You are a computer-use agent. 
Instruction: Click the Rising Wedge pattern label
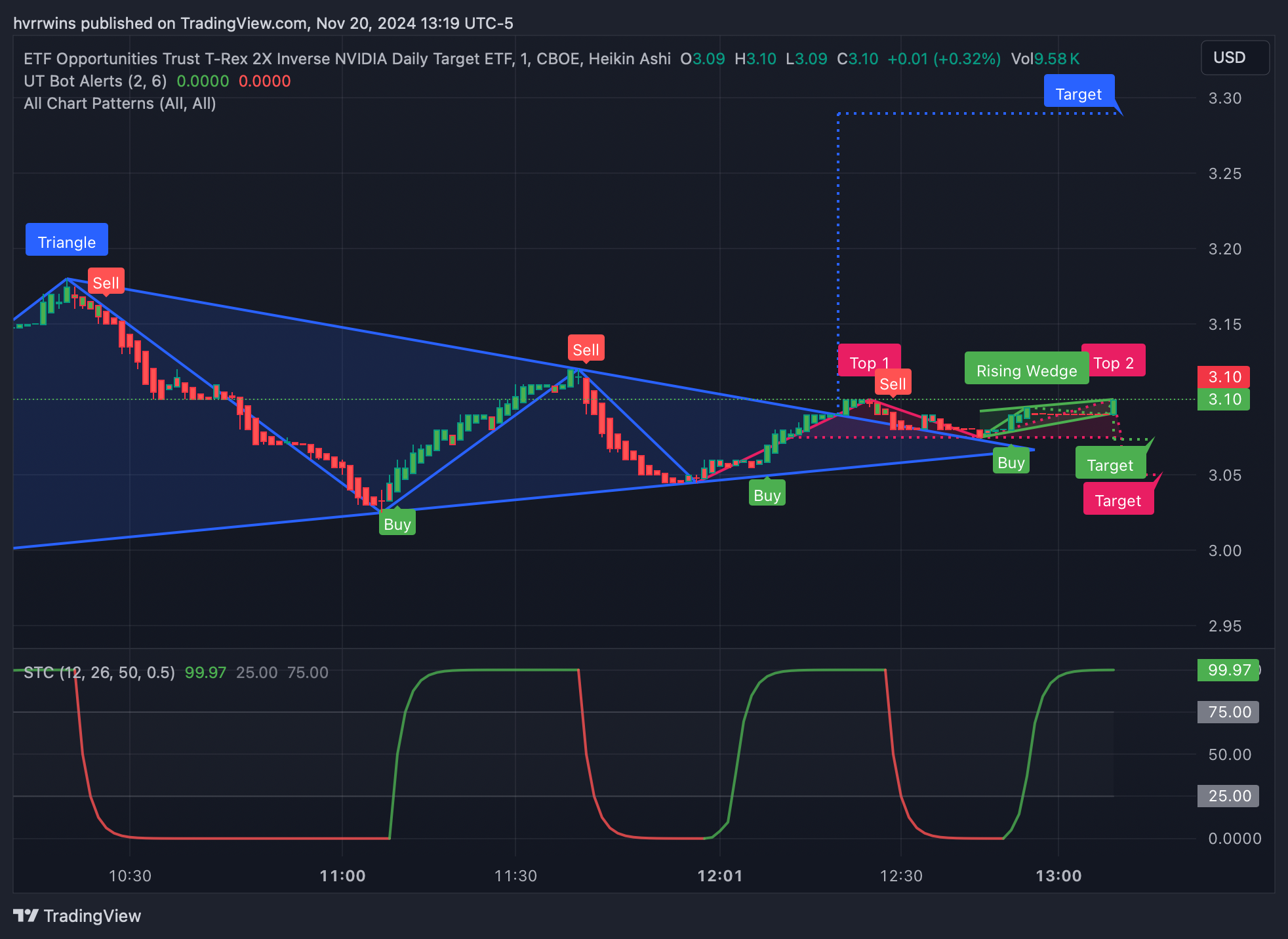coord(1026,369)
